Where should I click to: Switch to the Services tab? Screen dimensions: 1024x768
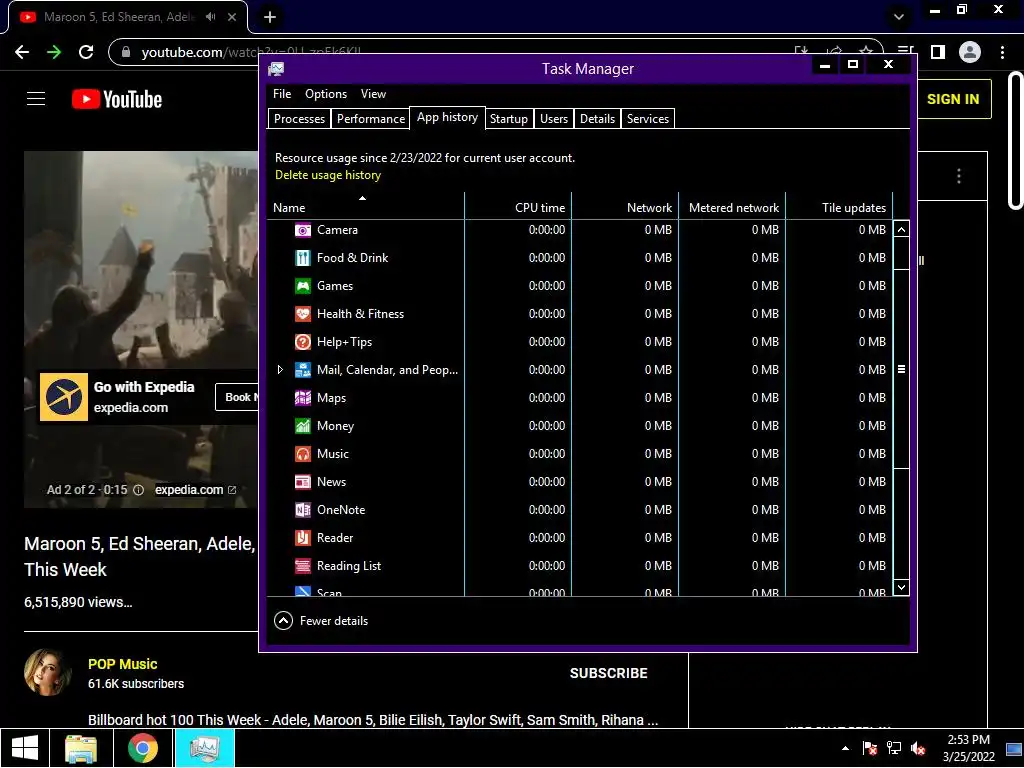tap(648, 119)
